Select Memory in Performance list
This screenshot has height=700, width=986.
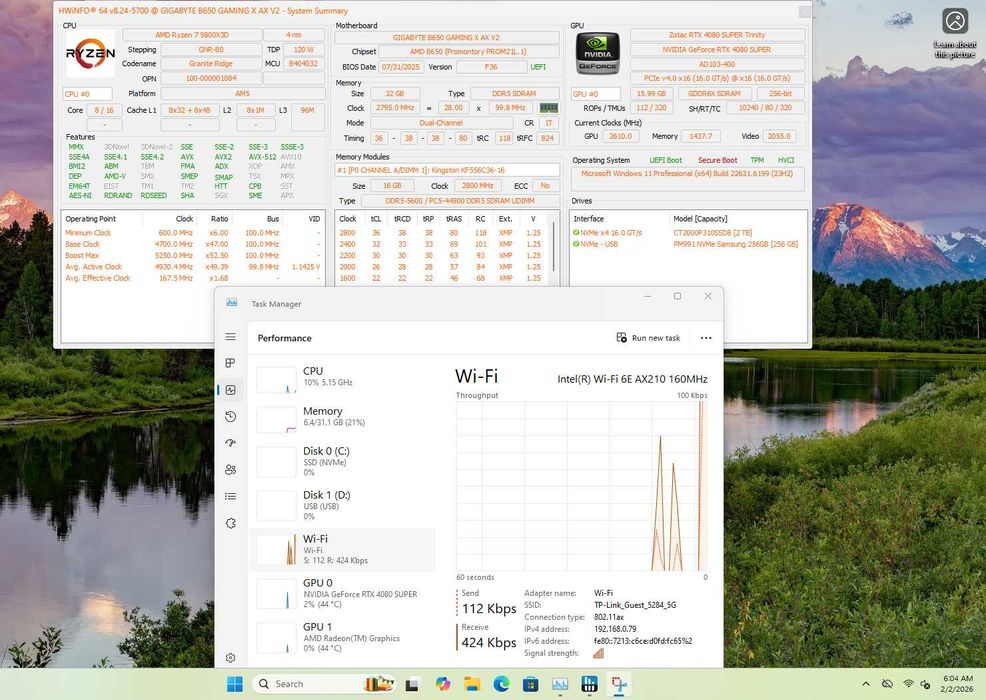click(343, 418)
